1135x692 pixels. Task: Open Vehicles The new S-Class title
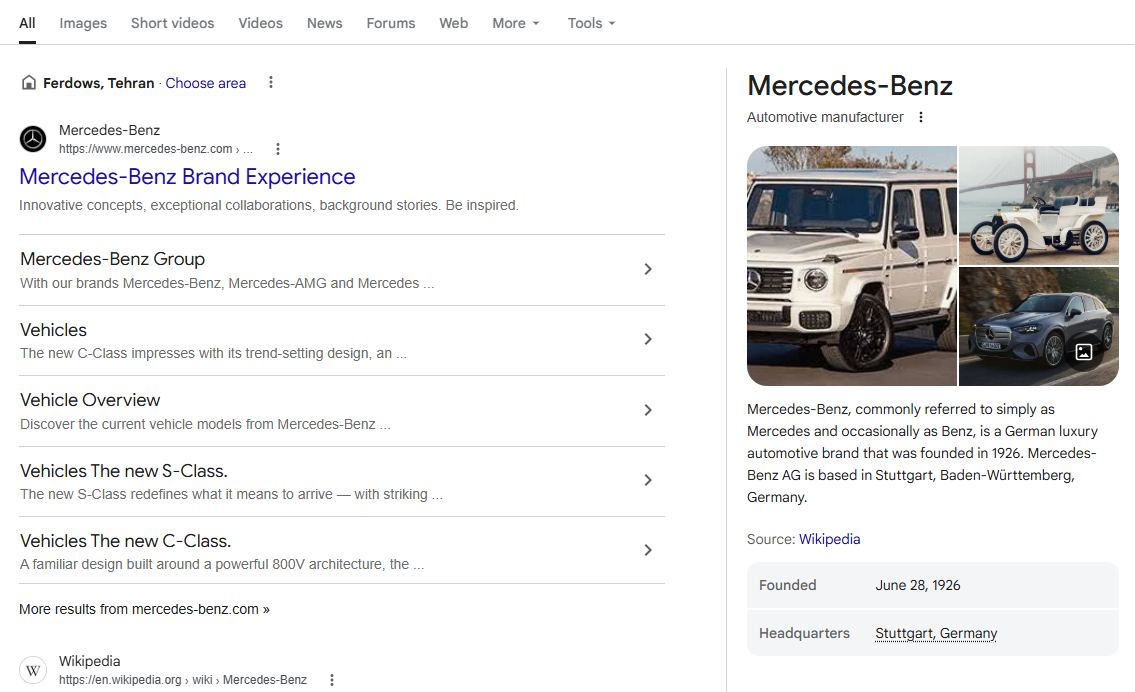pos(124,471)
